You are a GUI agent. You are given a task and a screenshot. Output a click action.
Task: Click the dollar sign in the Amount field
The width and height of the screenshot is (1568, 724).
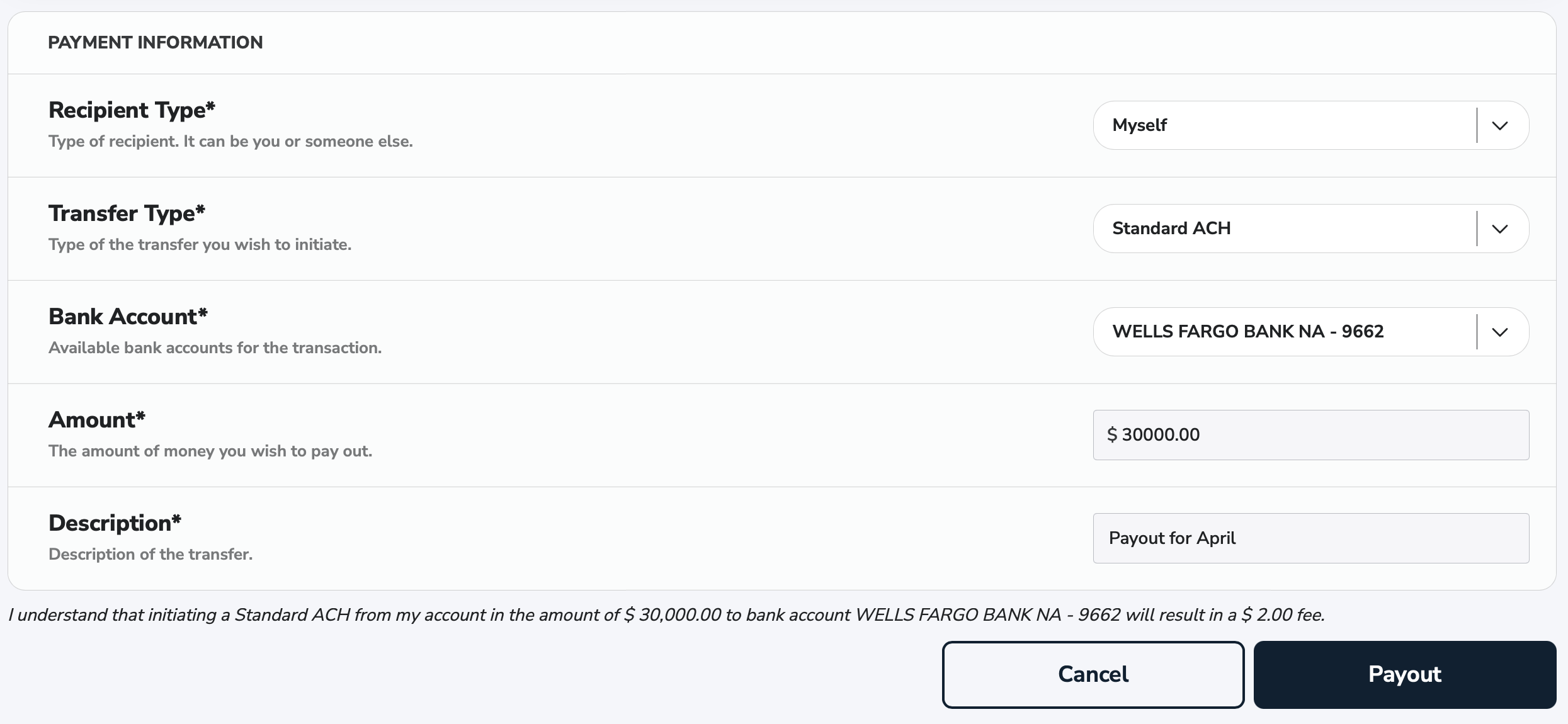1112,435
